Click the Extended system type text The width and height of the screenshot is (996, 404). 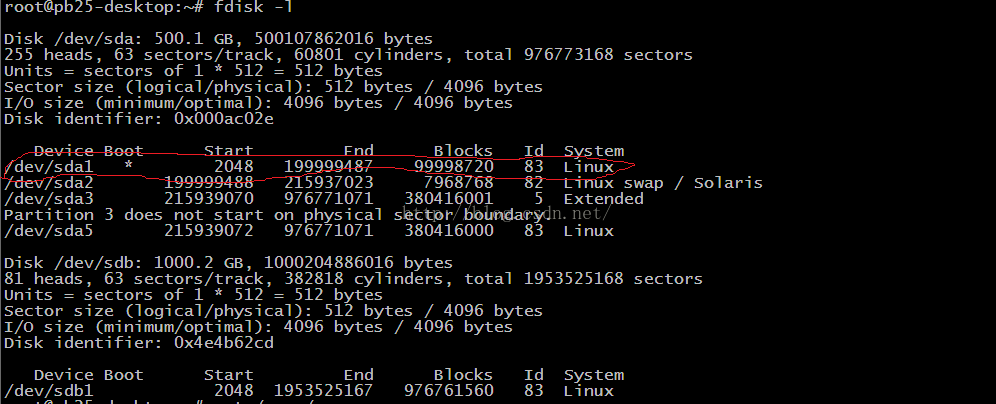click(603, 199)
